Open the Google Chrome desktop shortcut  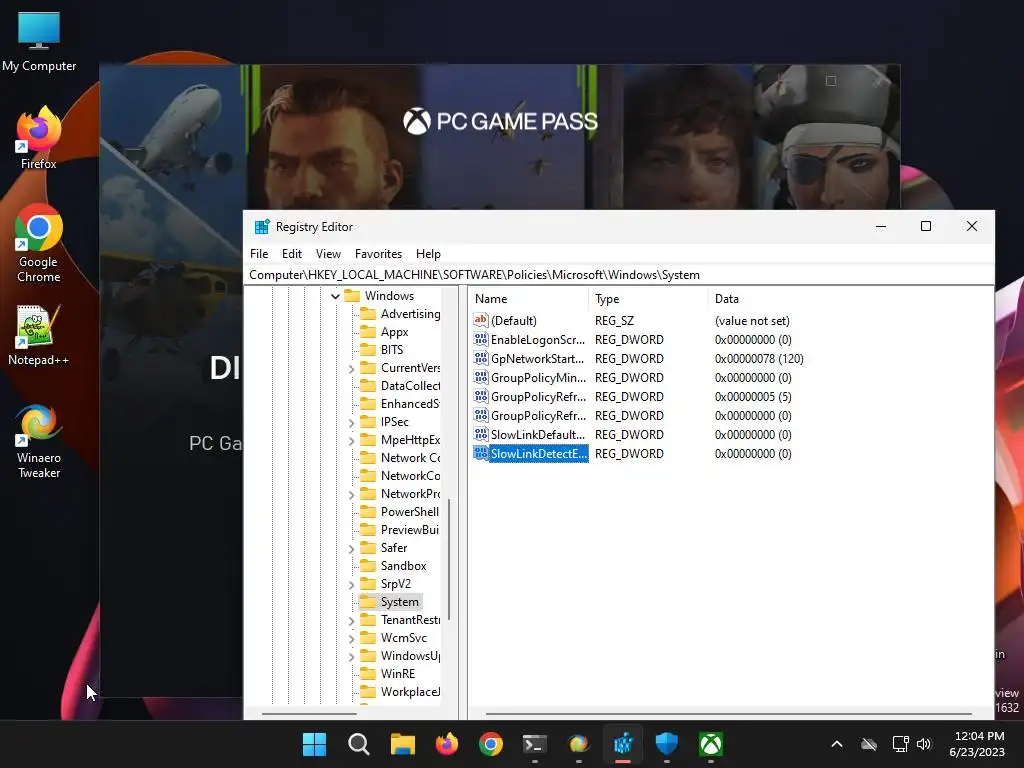pos(39,243)
